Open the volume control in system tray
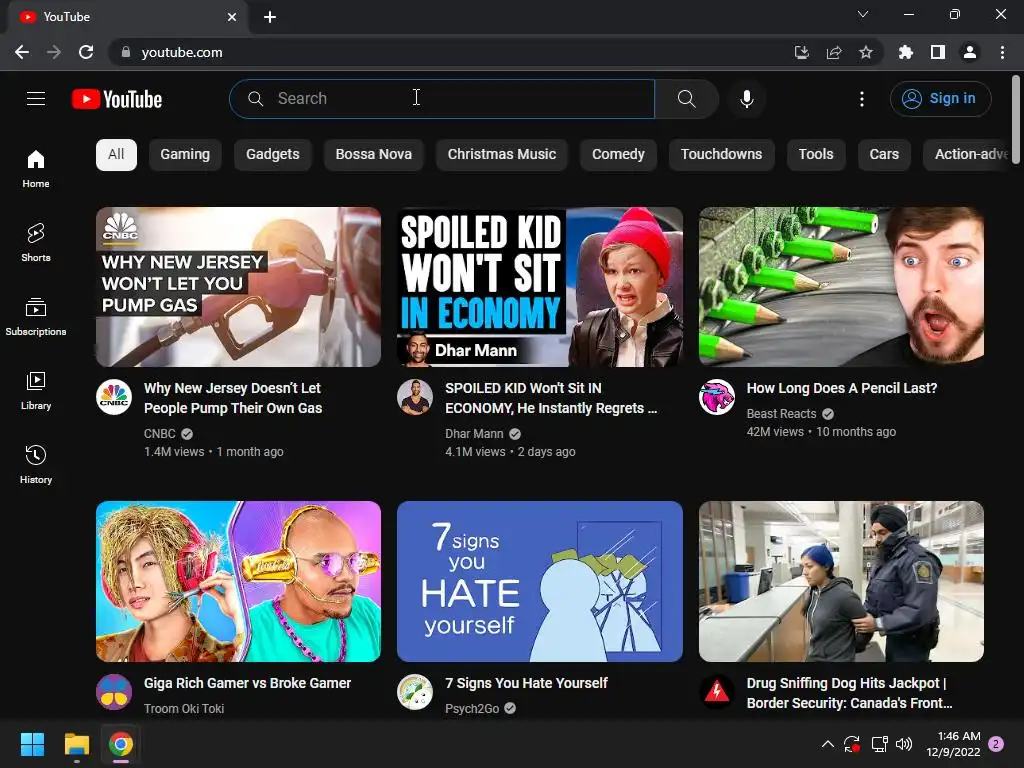Viewport: 1024px width, 768px height. click(904, 744)
